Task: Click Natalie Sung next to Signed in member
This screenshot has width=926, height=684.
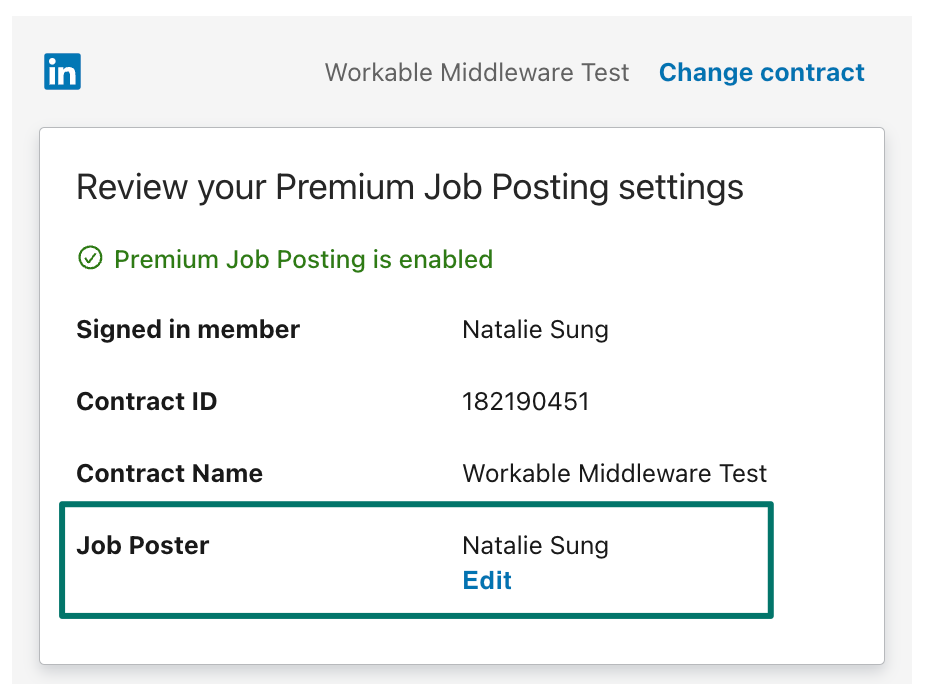Action: point(535,330)
